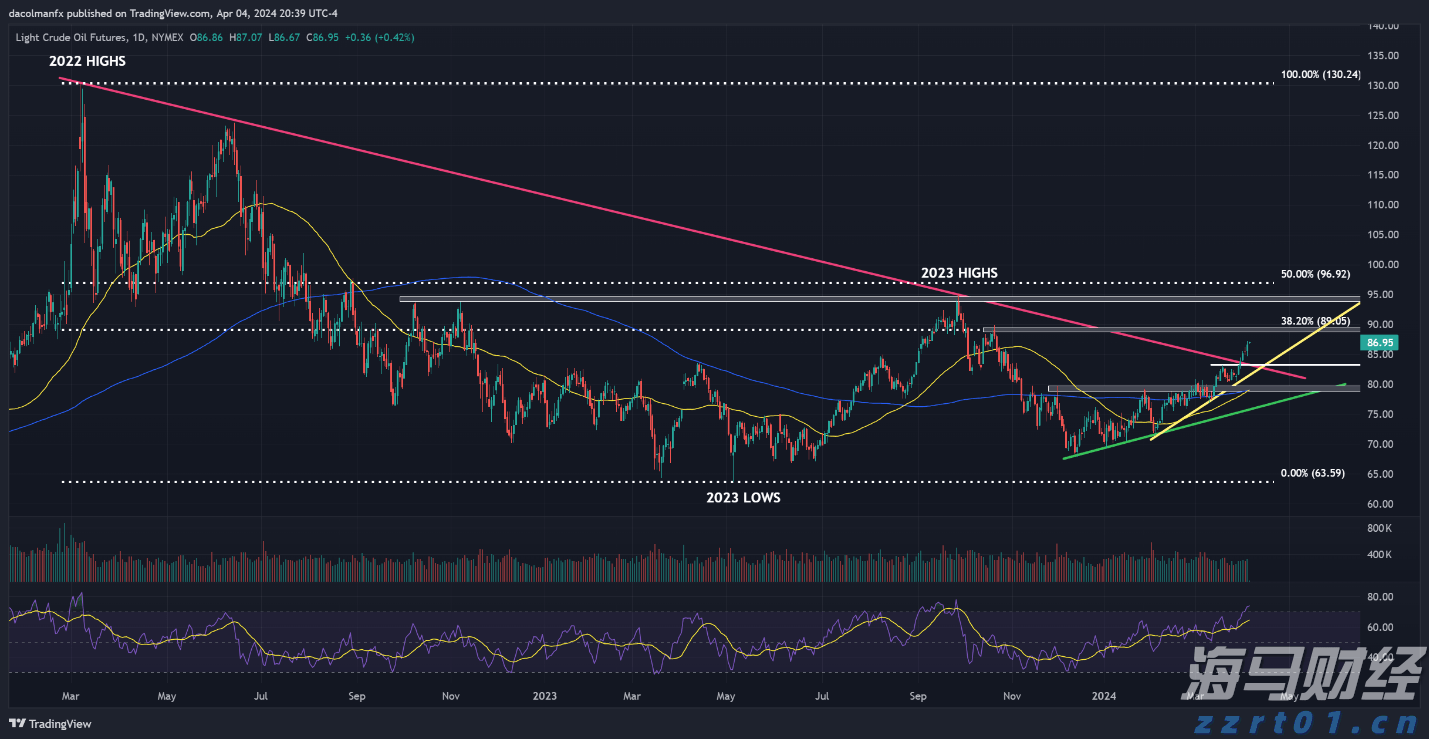
Task: Click the 2024 year marker on time axis
Action: coord(1104,695)
